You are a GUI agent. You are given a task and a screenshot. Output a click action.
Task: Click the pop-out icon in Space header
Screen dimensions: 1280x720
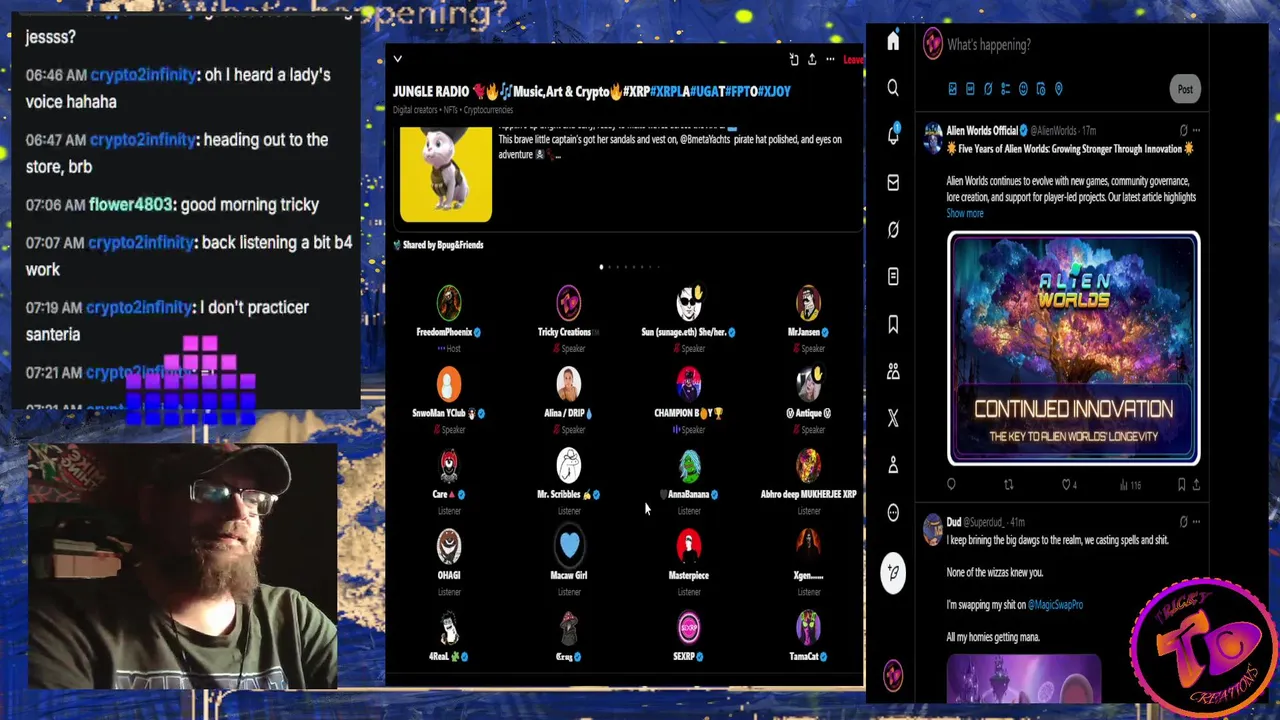794,59
